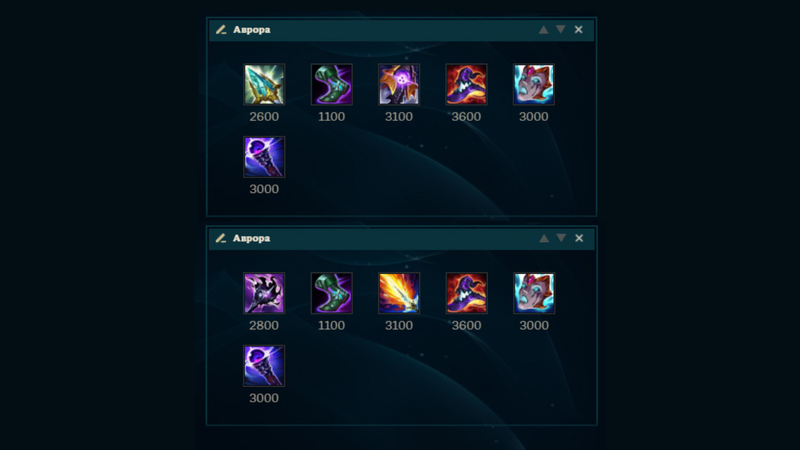Image resolution: width=800 pixels, height=450 pixels.
Task: Delete the first Аврора block with X
Action: point(579,30)
